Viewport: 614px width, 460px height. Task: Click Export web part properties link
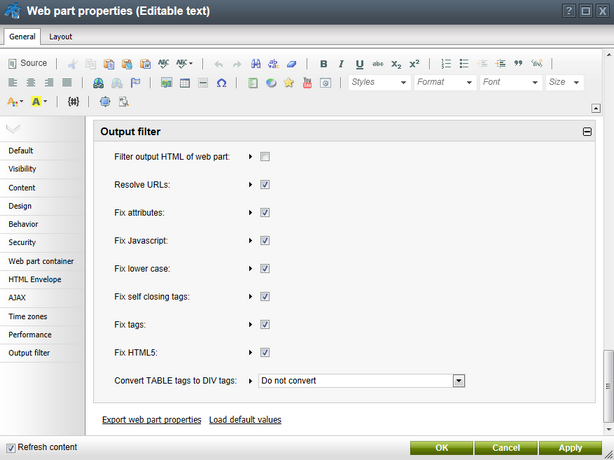pos(152,420)
